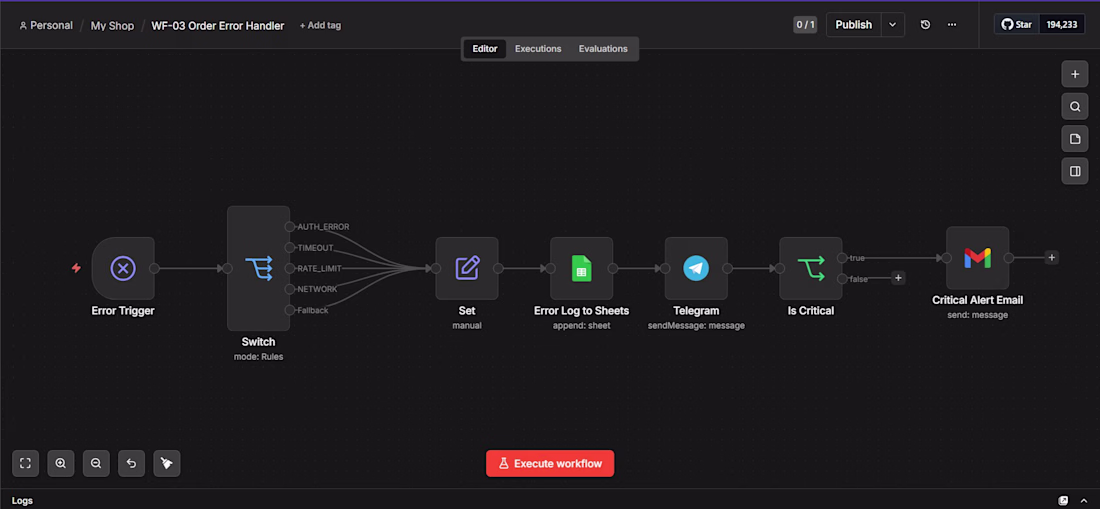Screen dimensions: 1100x509
Task: Open the Is Critical IF node
Action: [811, 268]
